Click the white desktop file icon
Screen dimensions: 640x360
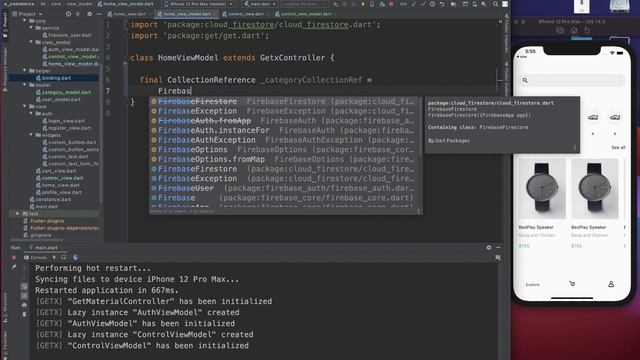pyautogui.click(x=582, y=6)
